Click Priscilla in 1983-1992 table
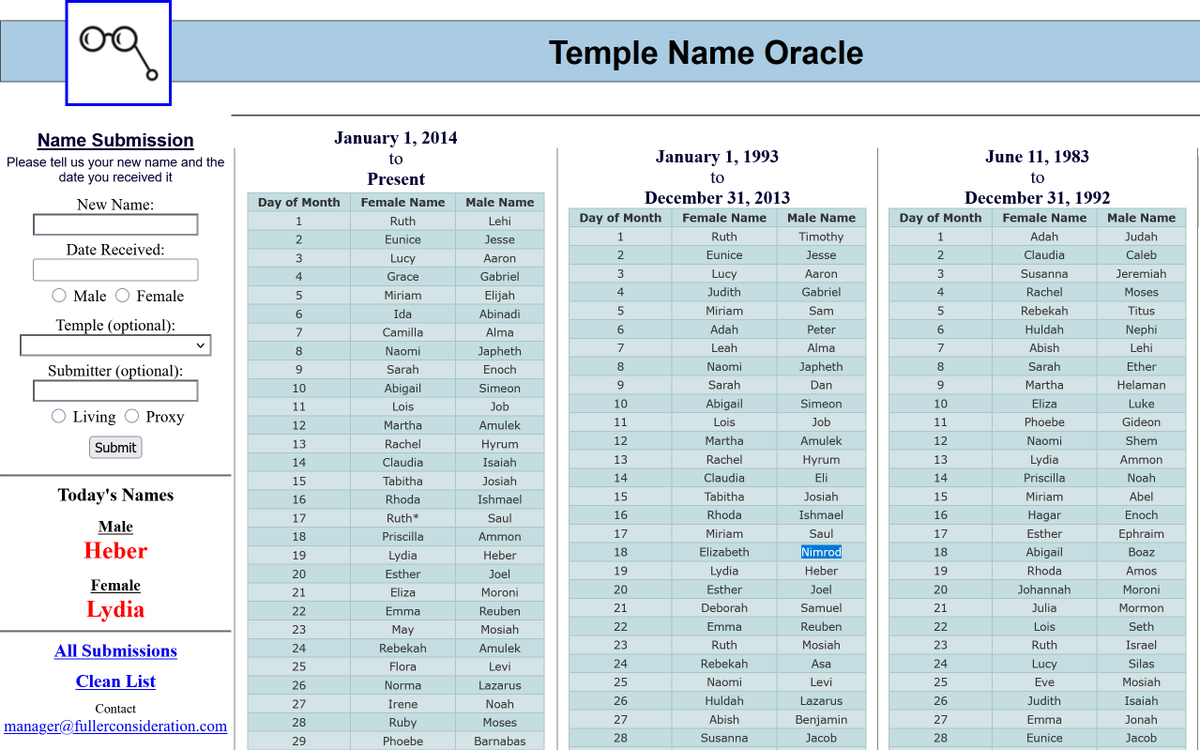1200x750 pixels. [x=1044, y=478]
